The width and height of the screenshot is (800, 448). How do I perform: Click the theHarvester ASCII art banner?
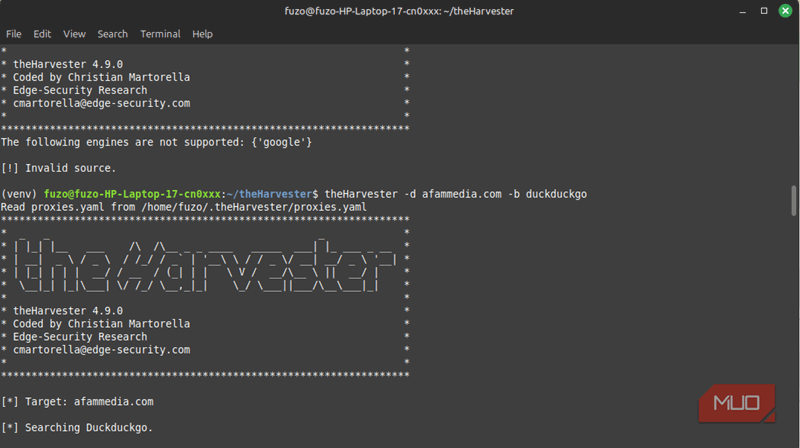pyautogui.click(x=200, y=265)
